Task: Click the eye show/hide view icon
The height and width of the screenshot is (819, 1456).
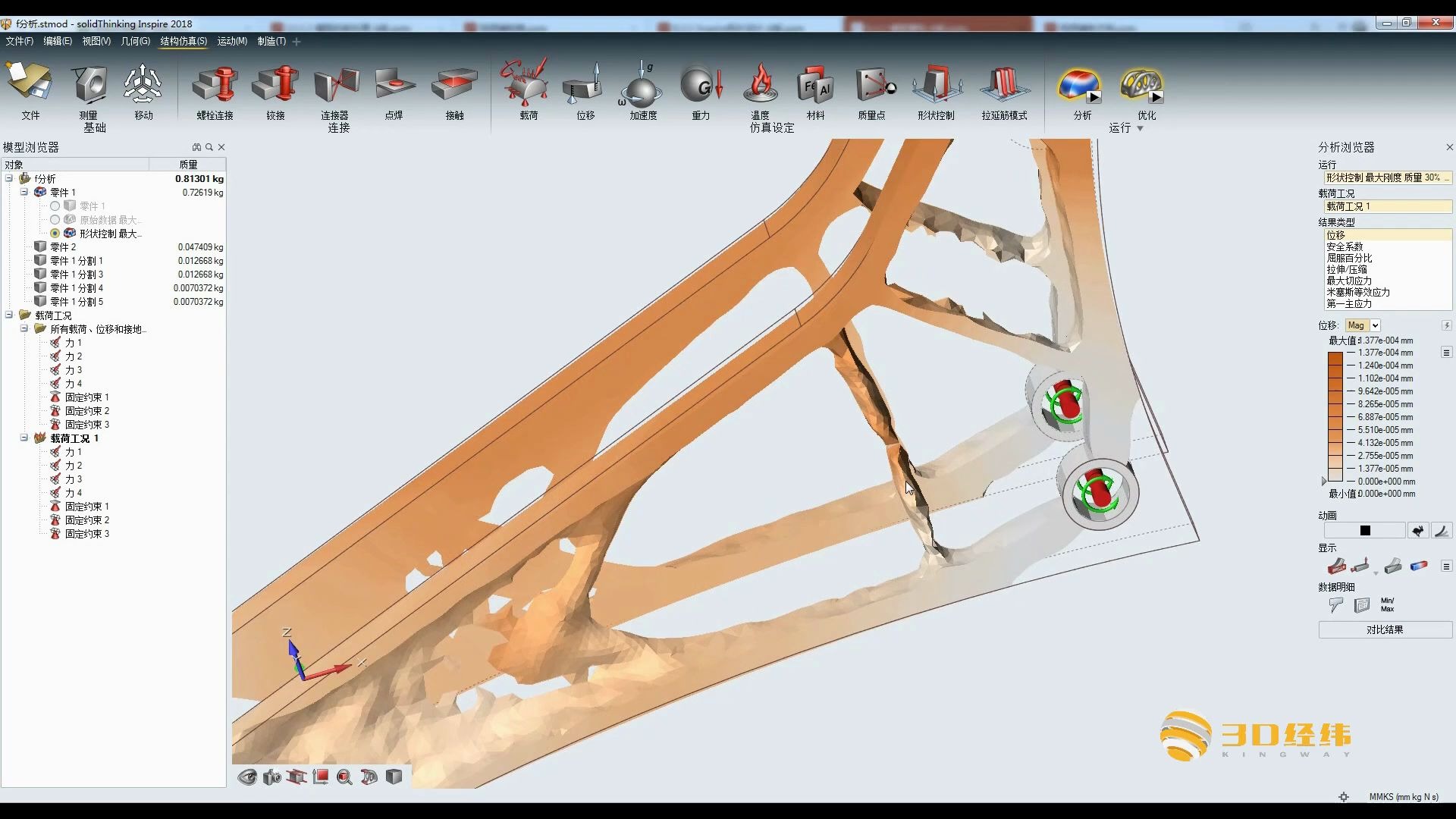Action: pyautogui.click(x=247, y=777)
